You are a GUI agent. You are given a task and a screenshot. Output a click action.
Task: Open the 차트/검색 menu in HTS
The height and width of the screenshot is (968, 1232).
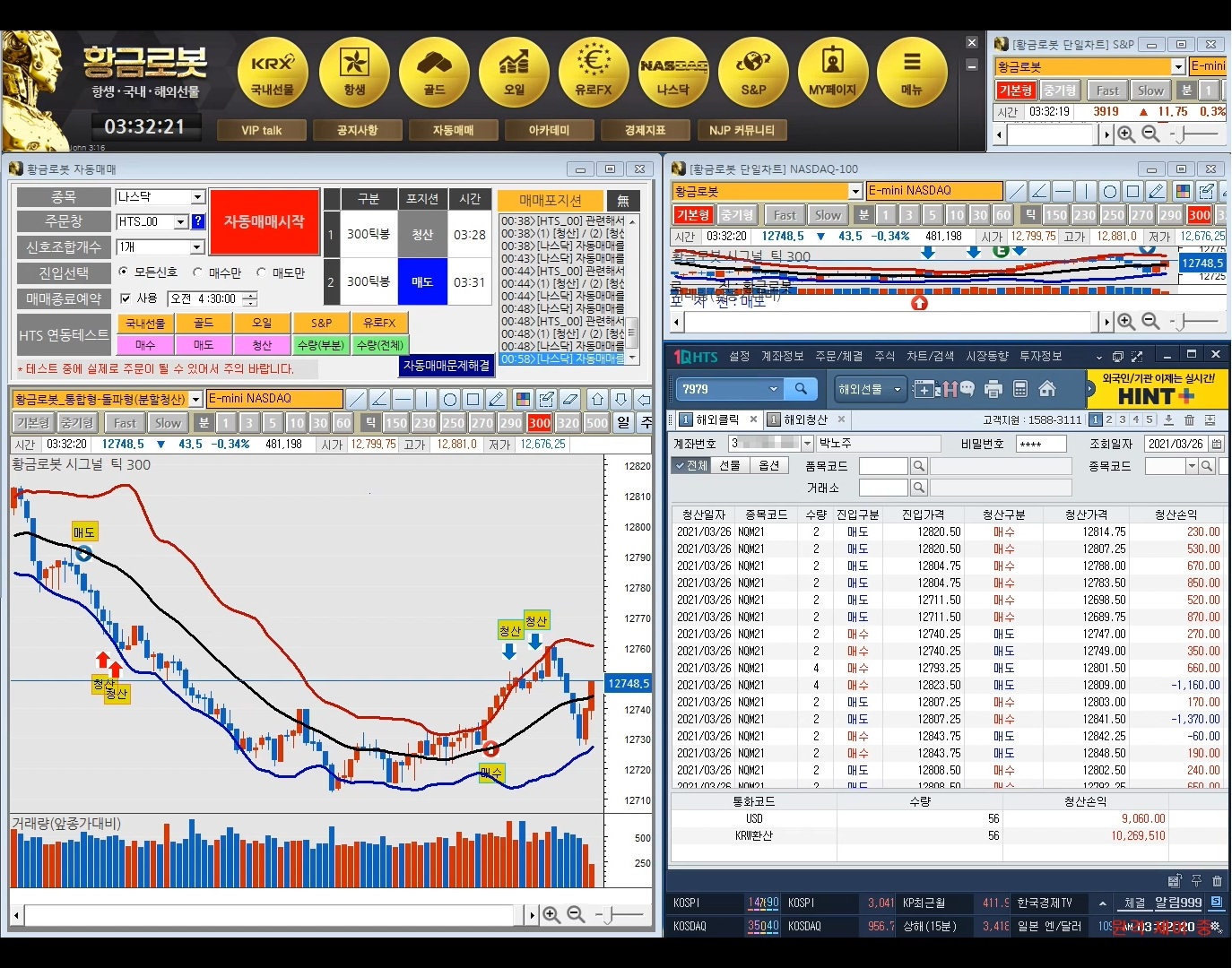931,357
